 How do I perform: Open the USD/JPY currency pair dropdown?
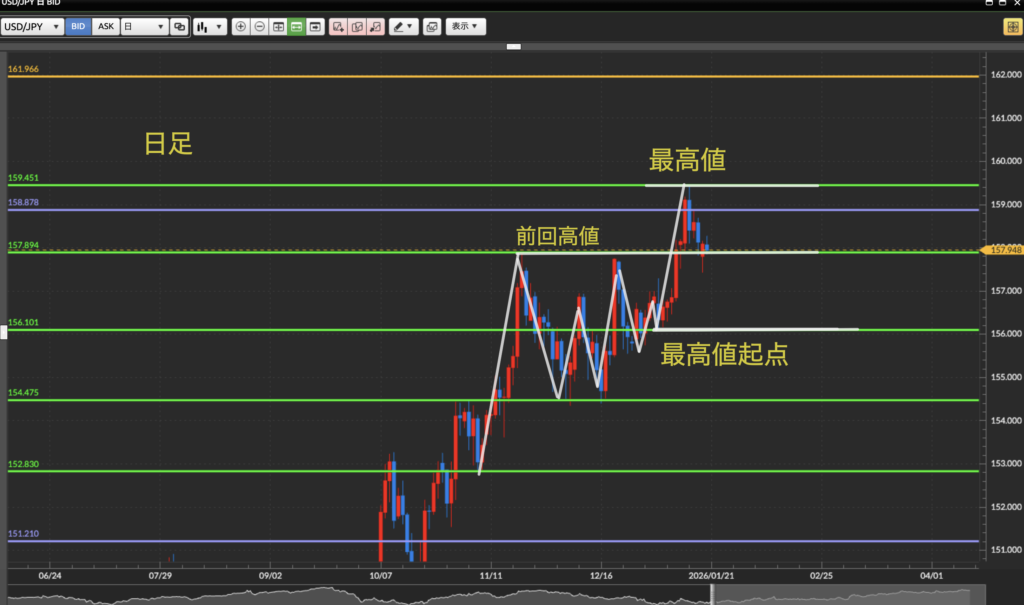point(35,27)
